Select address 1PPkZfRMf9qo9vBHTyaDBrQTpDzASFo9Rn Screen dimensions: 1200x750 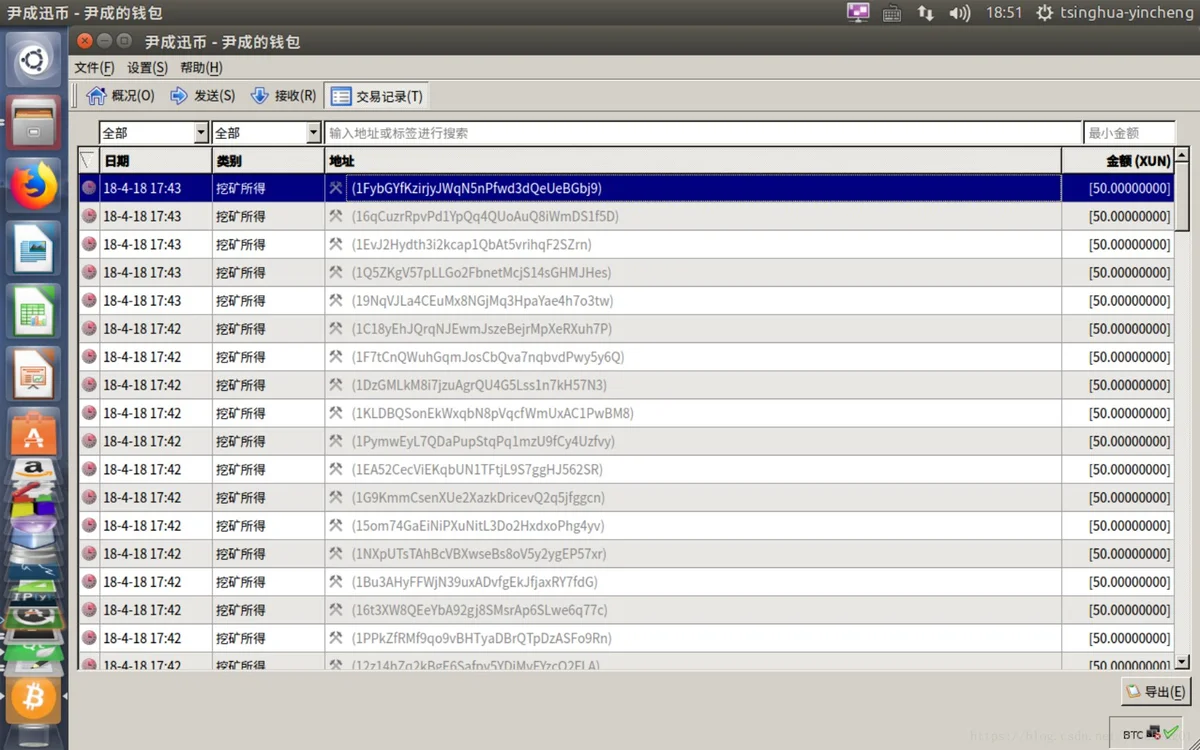pyautogui.click(x=481, y=638)
